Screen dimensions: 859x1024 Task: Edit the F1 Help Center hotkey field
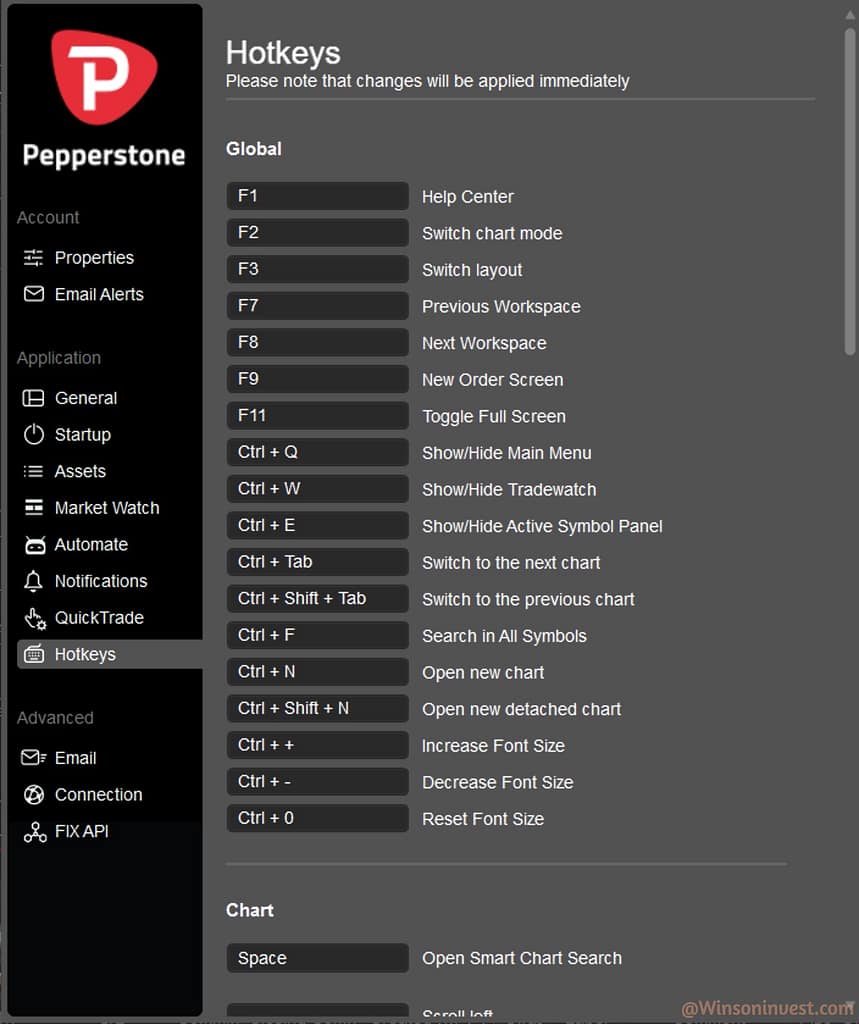(317, 196)
